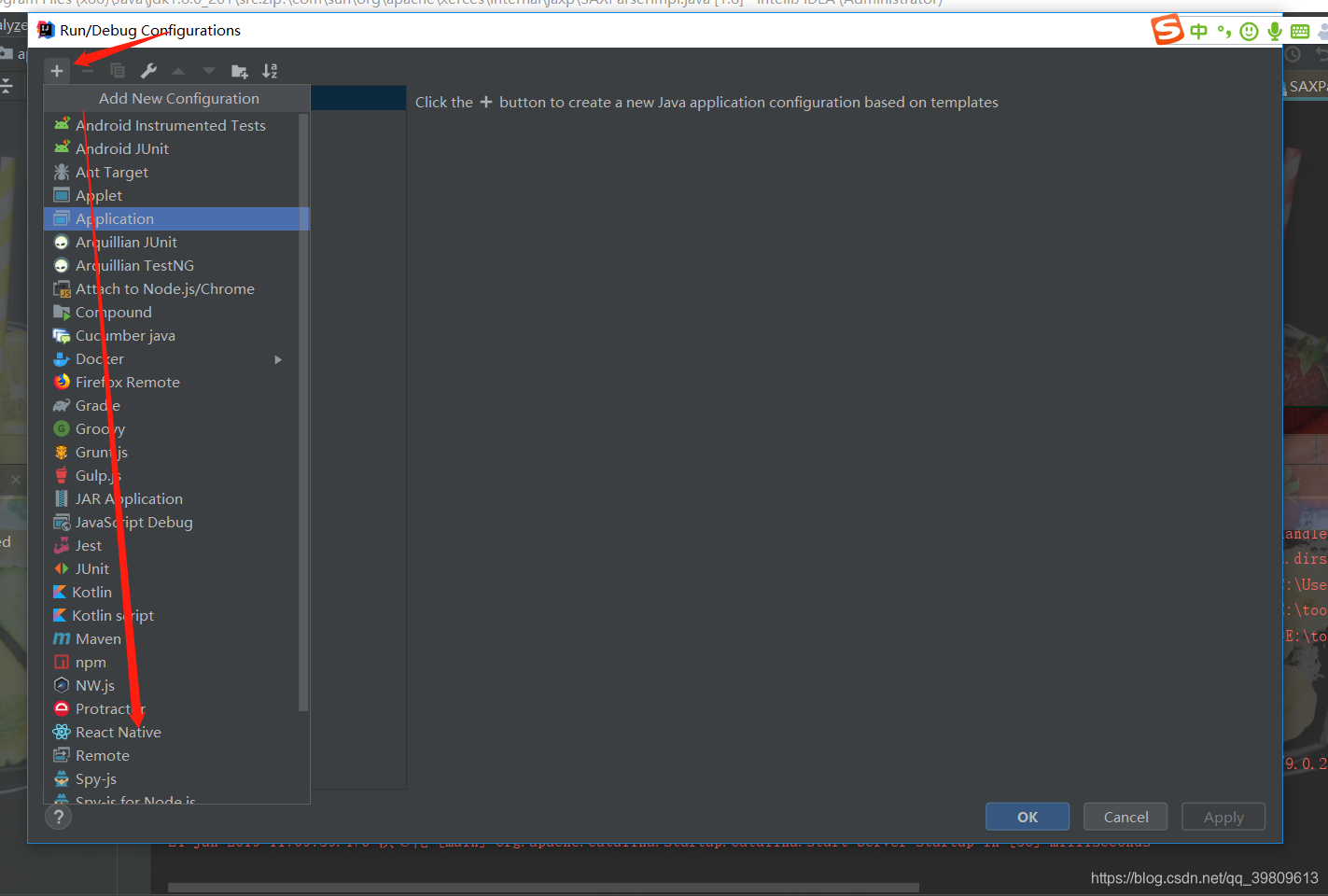Click the Sogou soft keyboard icon
The image size is (1328, 896).
1300,32
